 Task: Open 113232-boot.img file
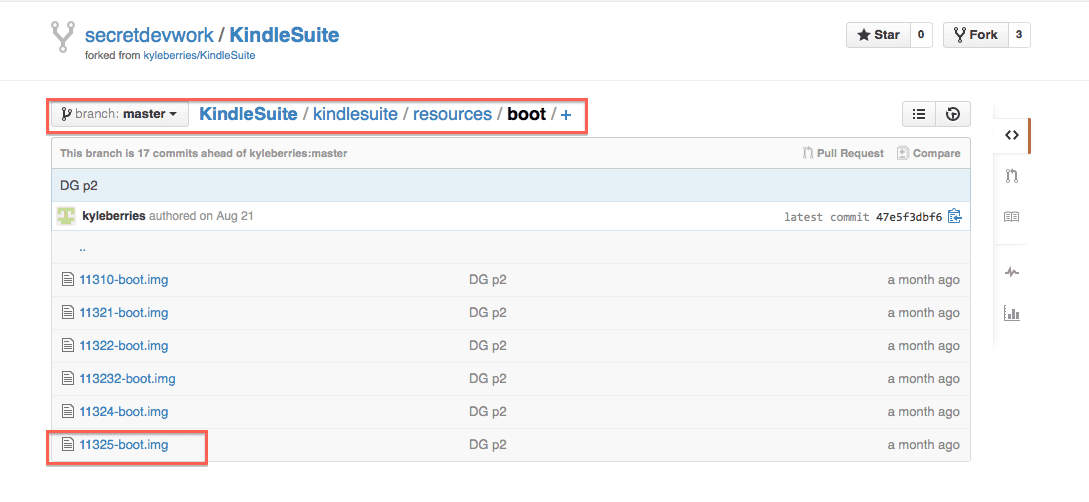tap(127, 378)
